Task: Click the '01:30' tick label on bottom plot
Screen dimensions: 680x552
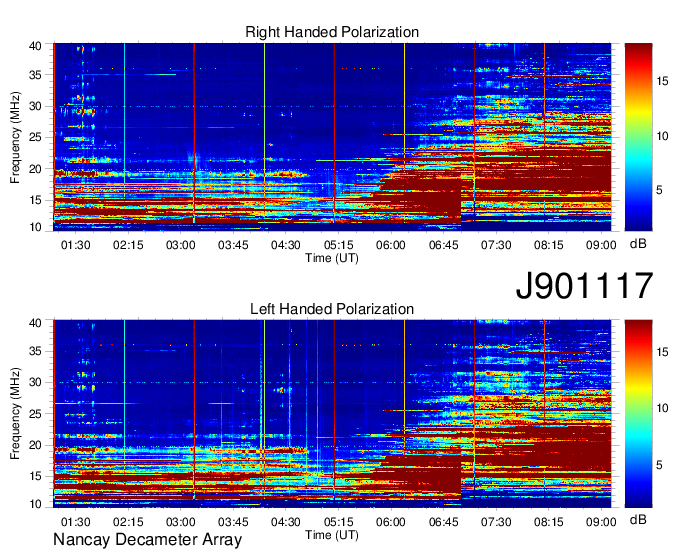Action: pyautogui.click(x=75, y=522)
